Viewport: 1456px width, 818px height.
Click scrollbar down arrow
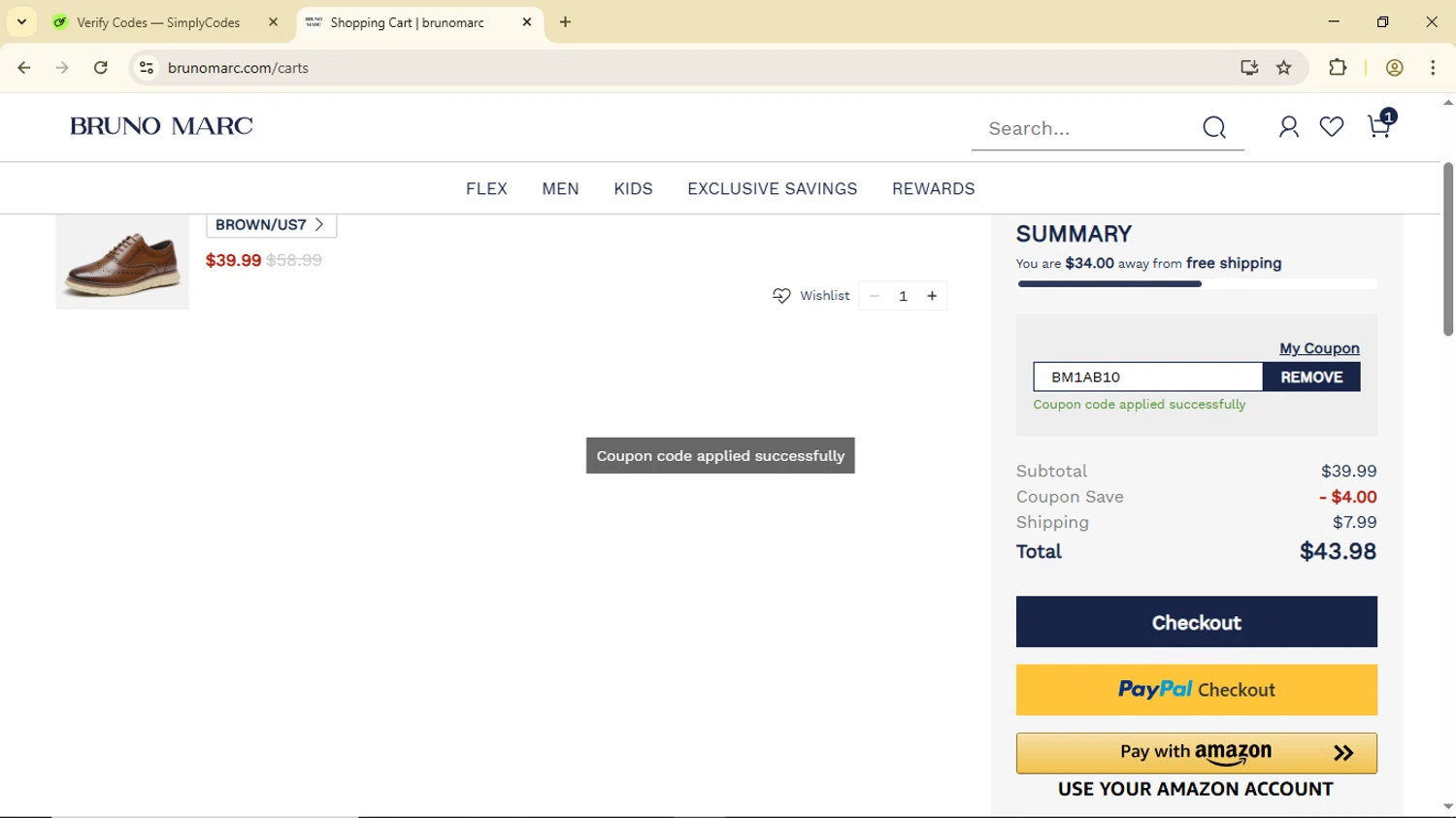1448,807
